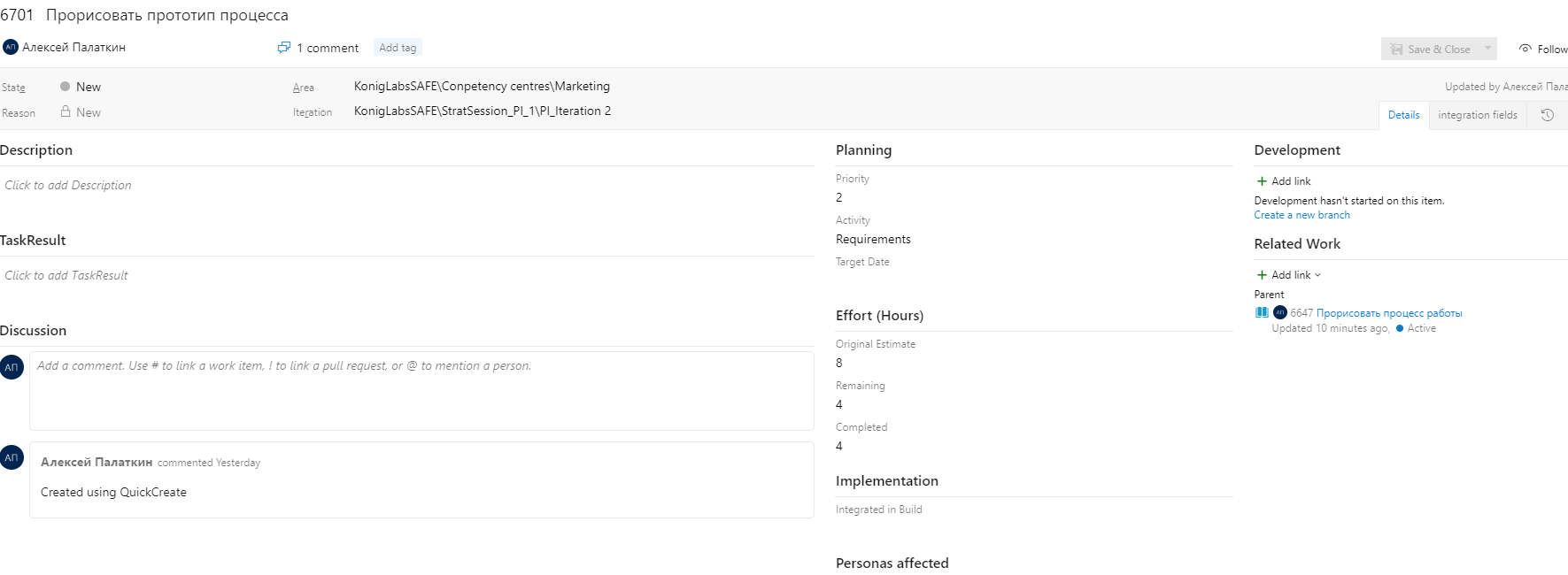This screenshot has height=575, width=1568.
Task: Click the АП avatar next to Алексей Палаткин
Action: pos(11,46)
